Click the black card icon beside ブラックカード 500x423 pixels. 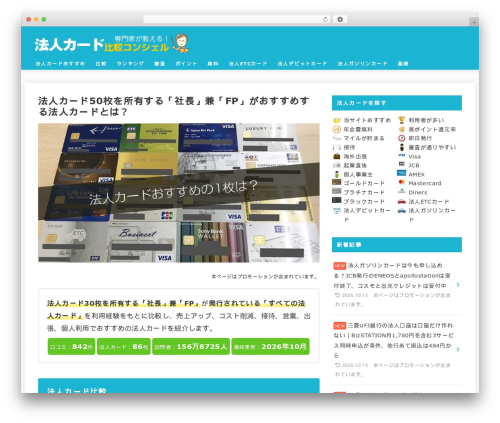[337, 200]
